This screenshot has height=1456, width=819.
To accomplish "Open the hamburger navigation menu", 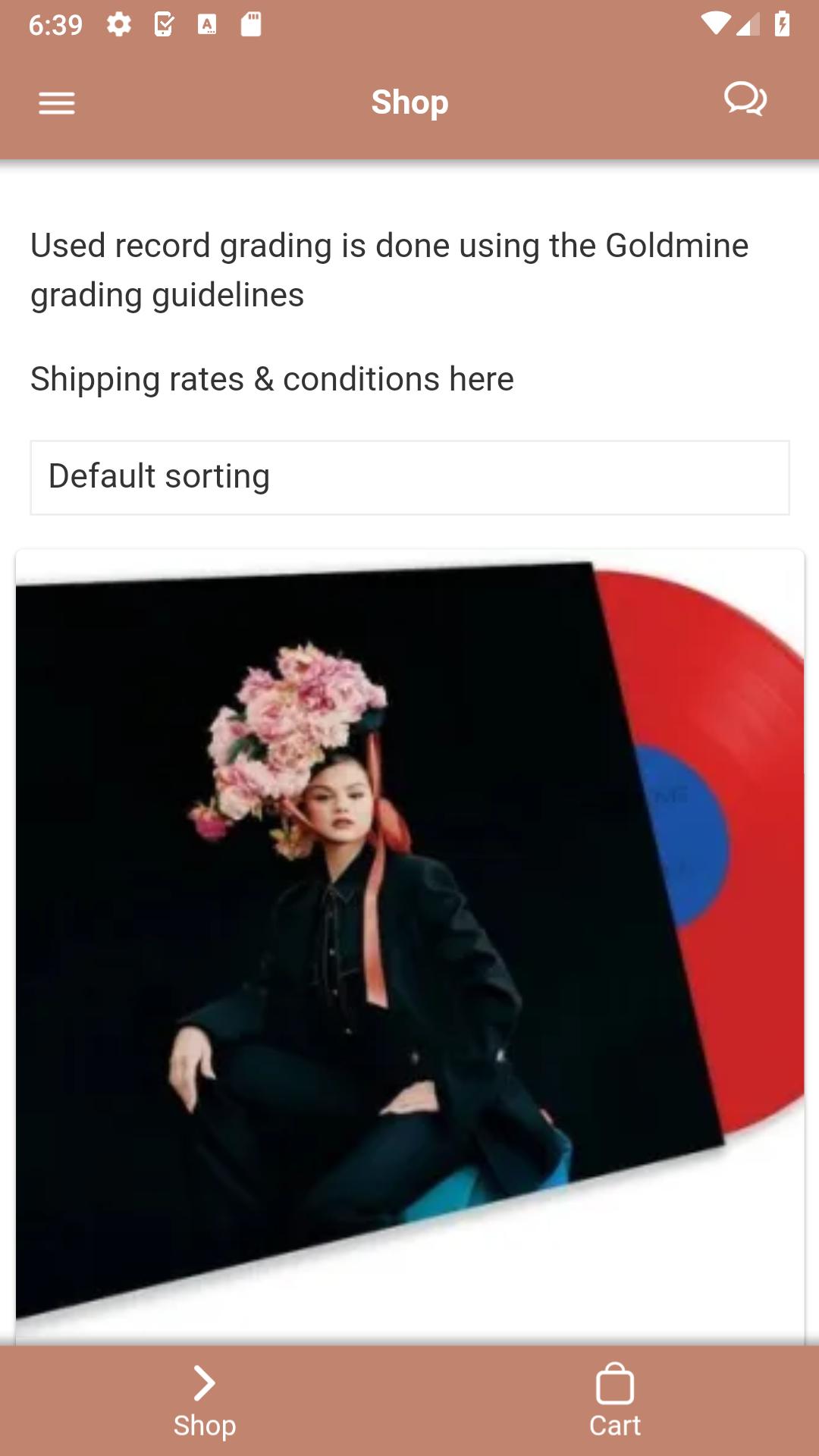I will click(57, 103).
